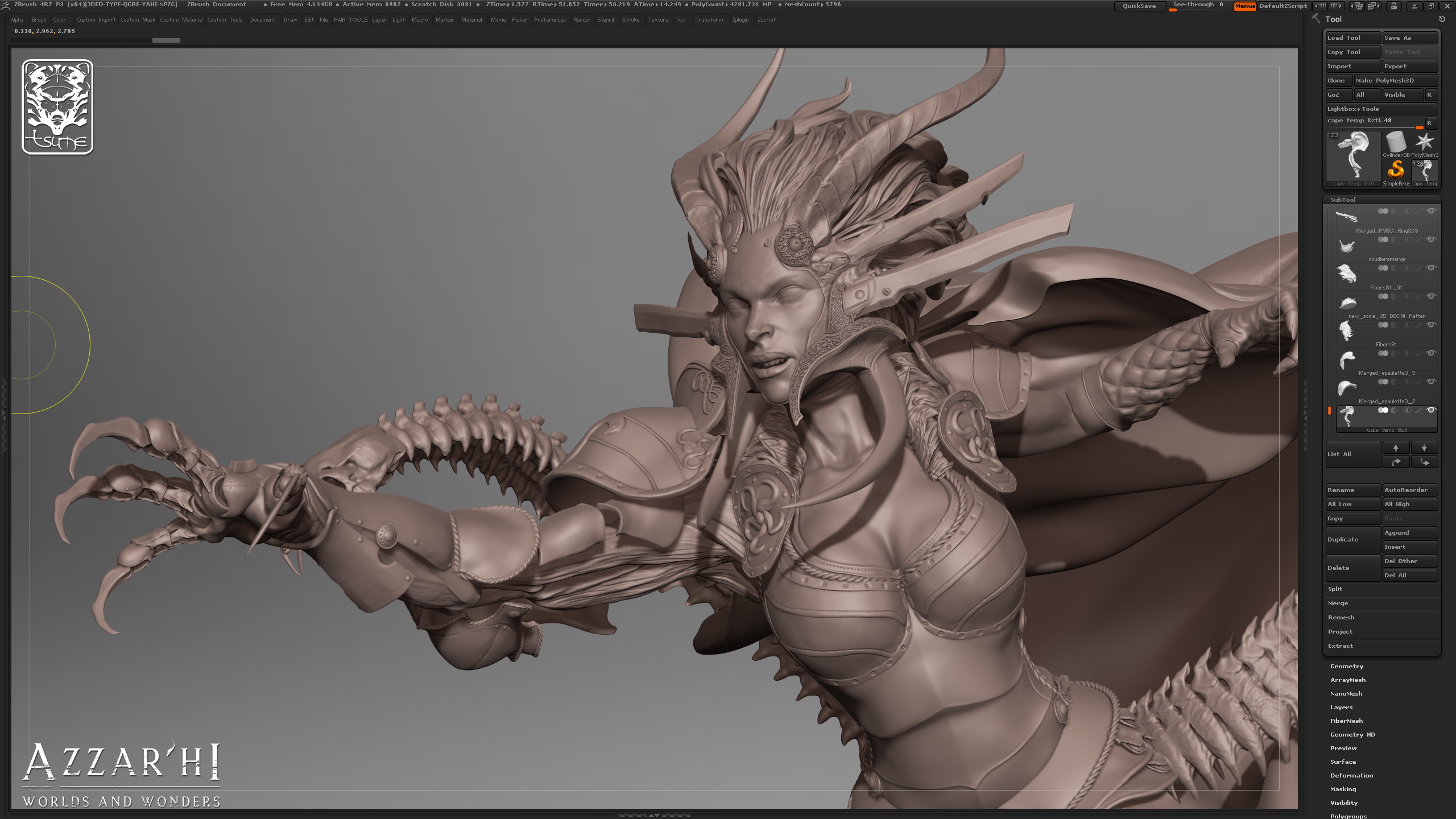Hide the coudieremerge subtool with eye icon
Screen dimensions: 1456x819
1432,239
